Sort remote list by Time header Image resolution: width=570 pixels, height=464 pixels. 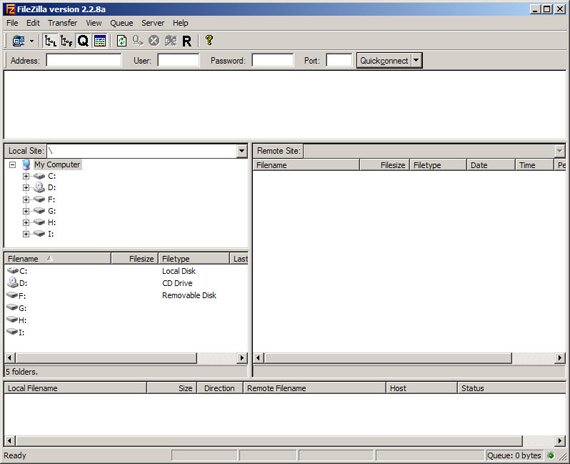[534, 165]
